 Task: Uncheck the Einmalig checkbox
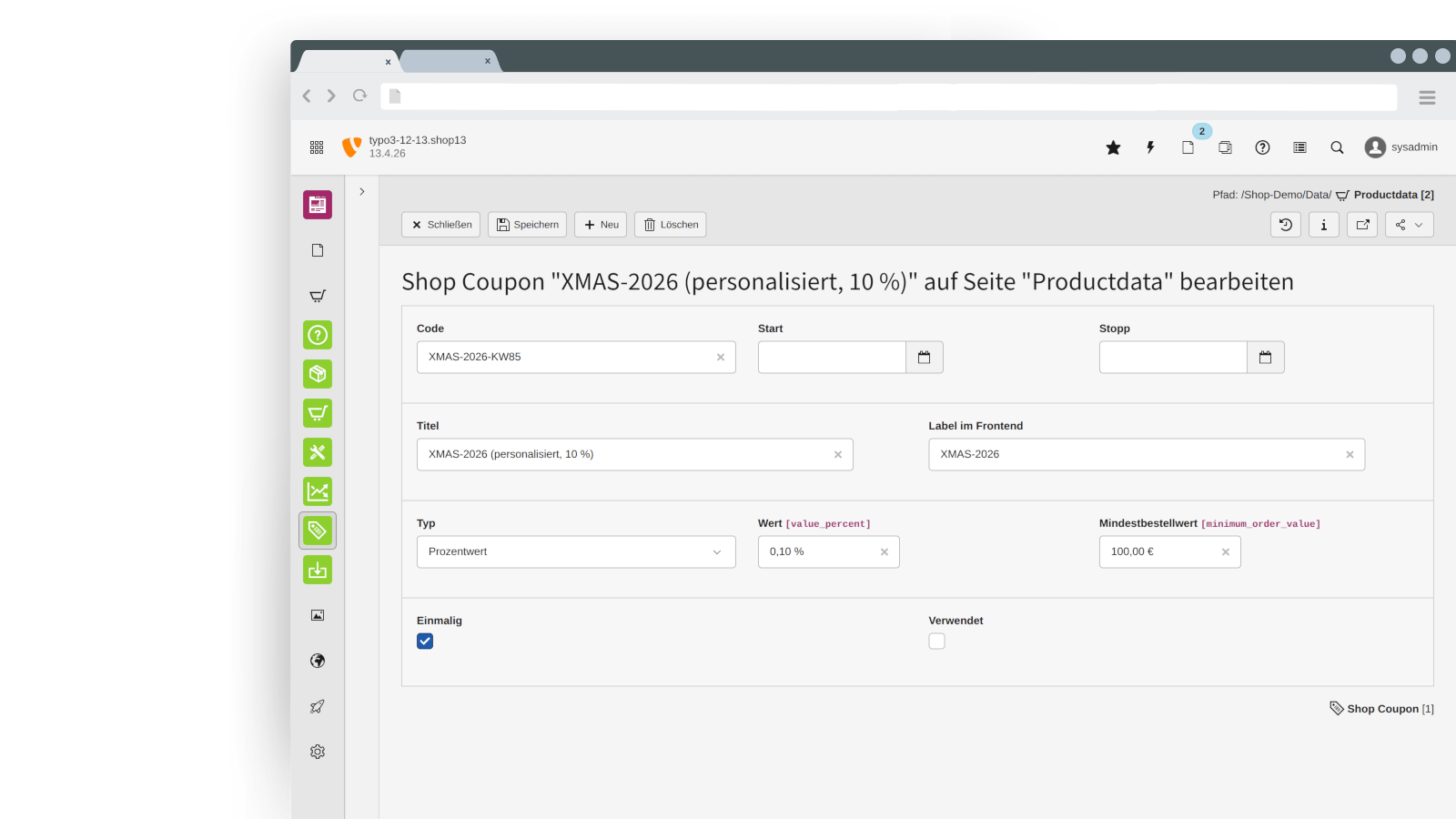click(x=425, y=642)
